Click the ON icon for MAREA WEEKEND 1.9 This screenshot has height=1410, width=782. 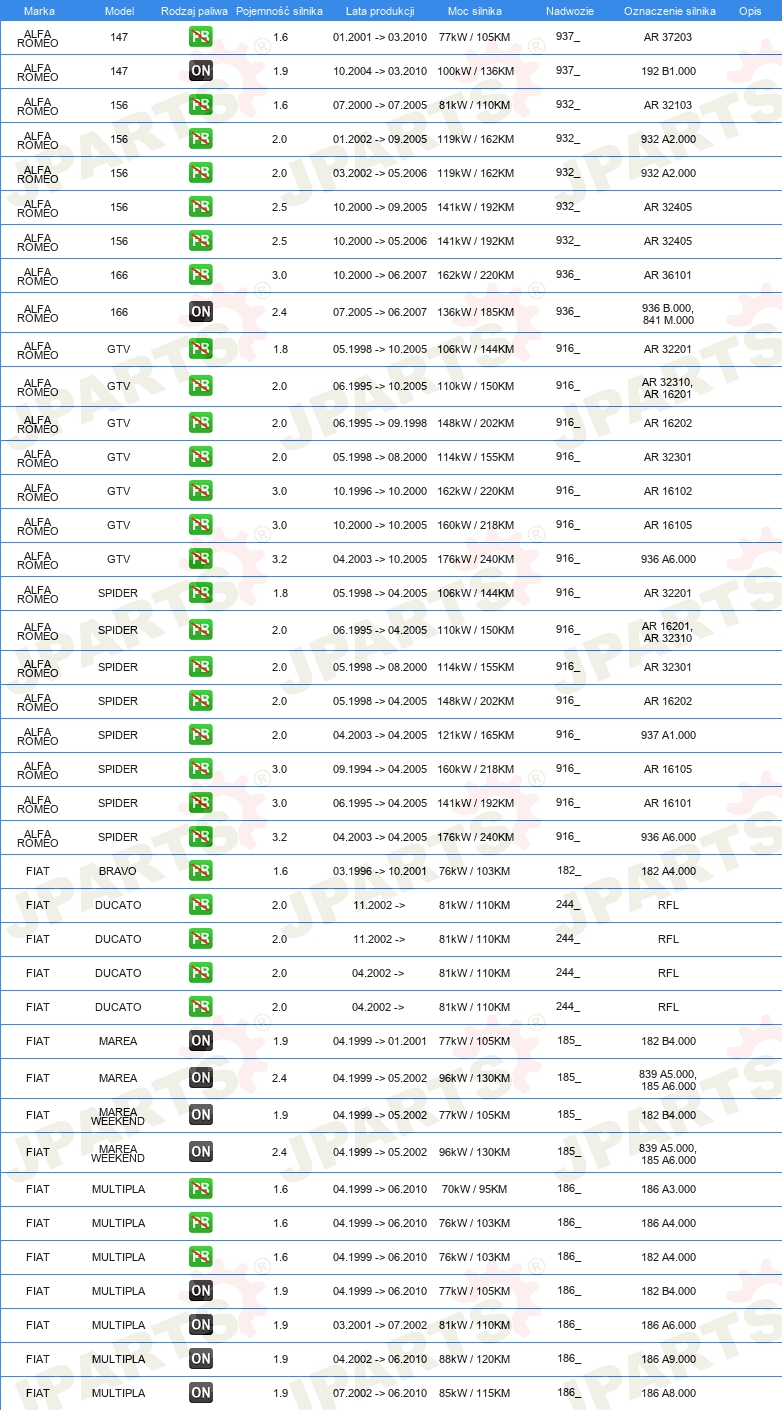click(201, 1115)
